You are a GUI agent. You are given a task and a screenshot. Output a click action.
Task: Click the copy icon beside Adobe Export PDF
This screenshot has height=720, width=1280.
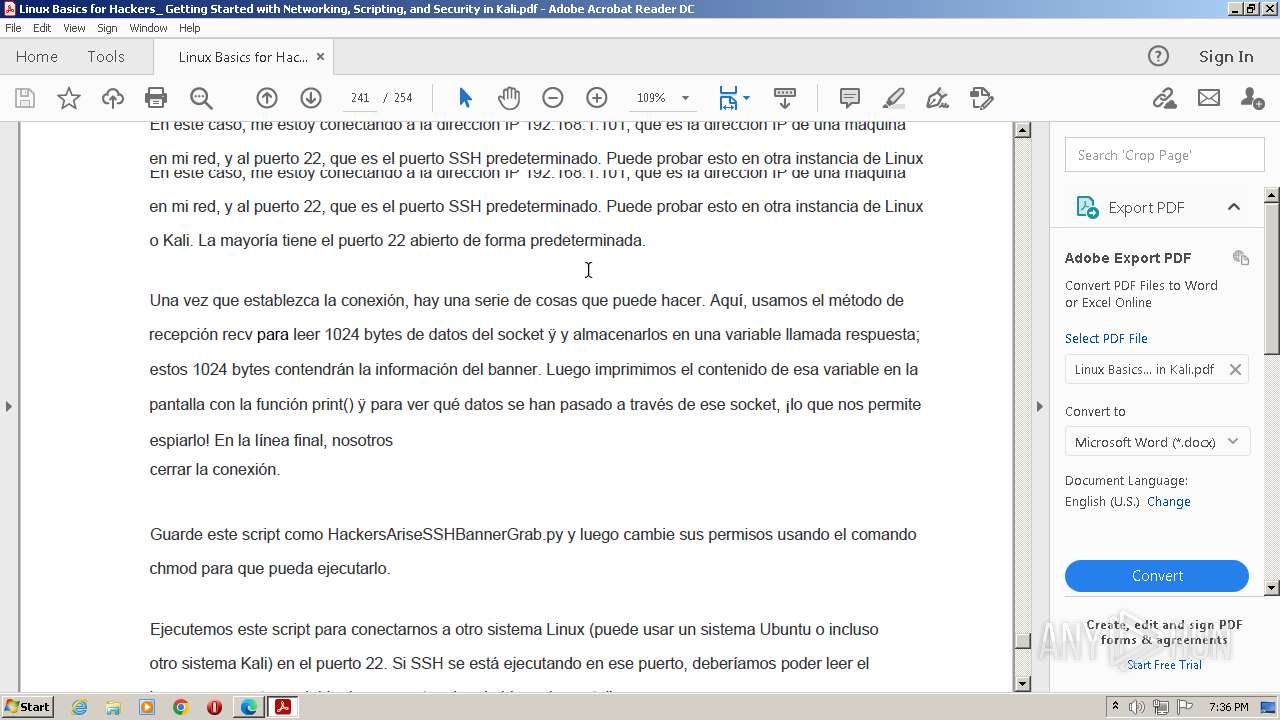(1241, 258)
